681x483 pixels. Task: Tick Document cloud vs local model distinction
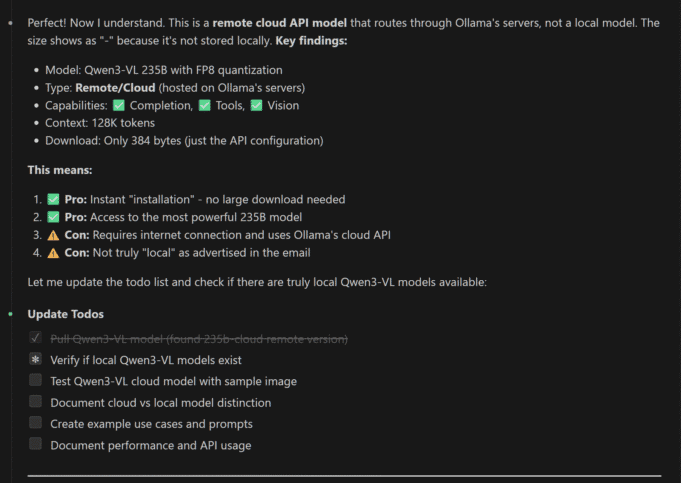[36, 402]
